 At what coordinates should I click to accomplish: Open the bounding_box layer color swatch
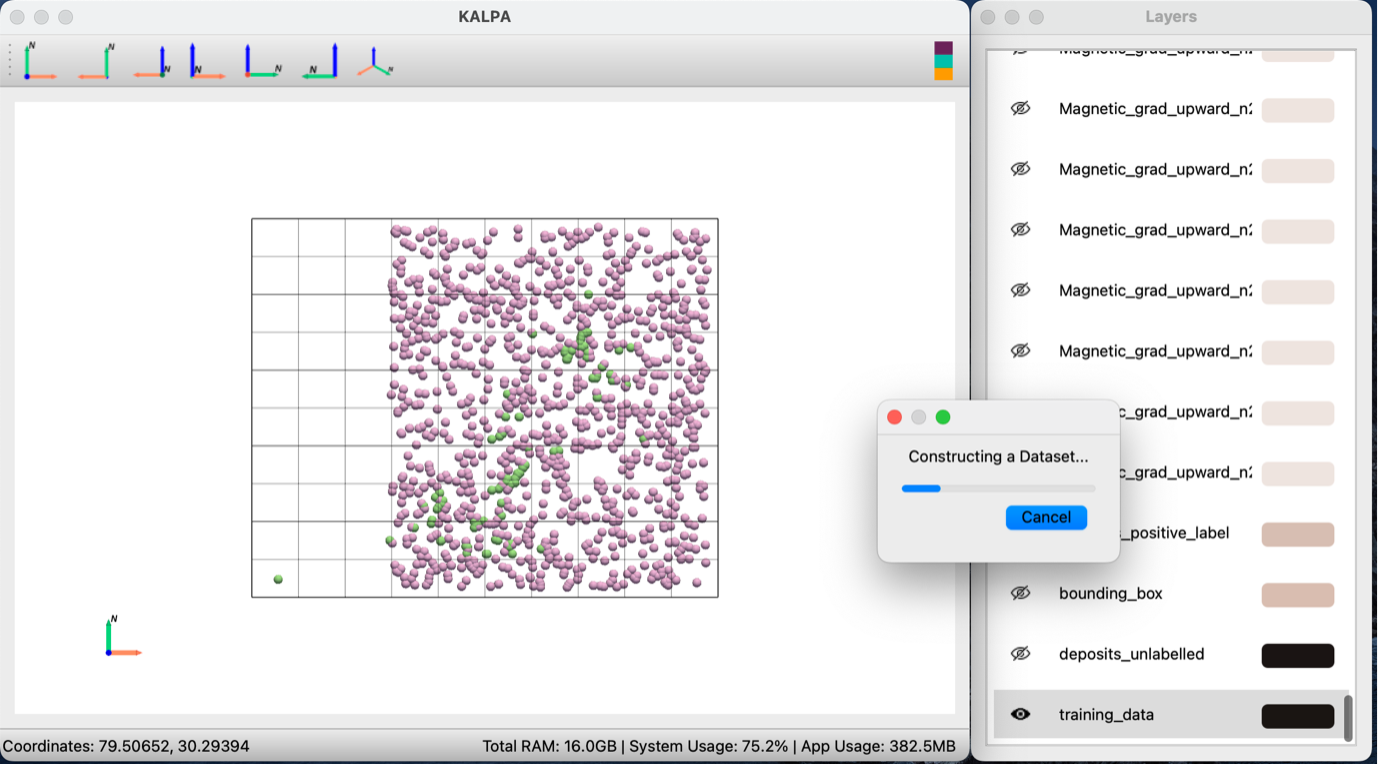[1297, 594]
